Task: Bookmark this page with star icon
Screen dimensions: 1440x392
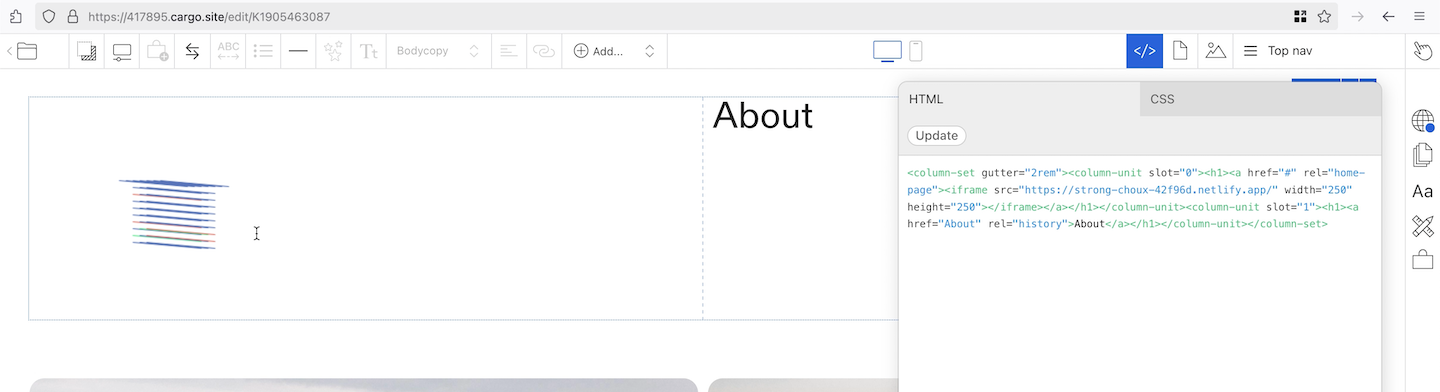Action: pos(1324,16)
